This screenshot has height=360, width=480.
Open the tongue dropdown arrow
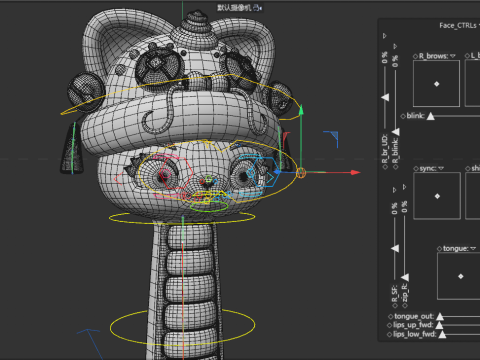[x=473, y=249]
